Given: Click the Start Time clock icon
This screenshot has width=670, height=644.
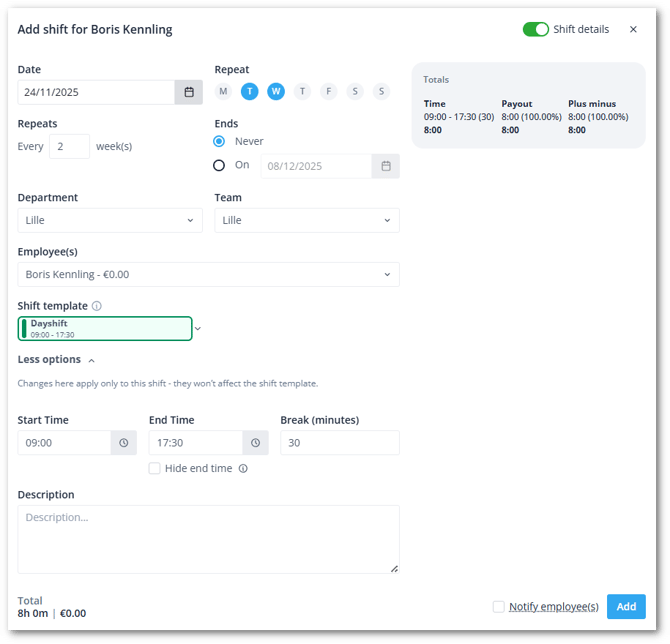Looking at the screenshot, I should click(x=124, y=443).
